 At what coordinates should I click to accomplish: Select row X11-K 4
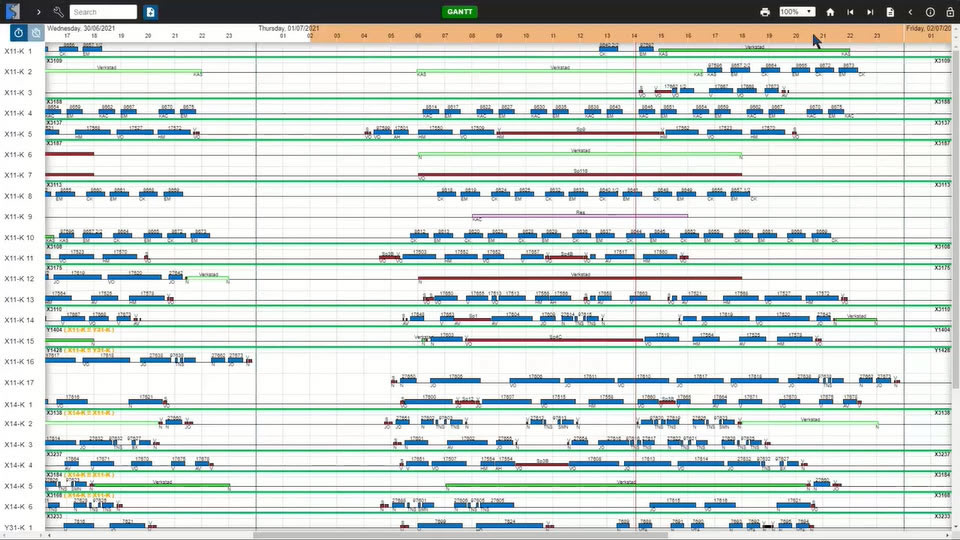[18, 113]
